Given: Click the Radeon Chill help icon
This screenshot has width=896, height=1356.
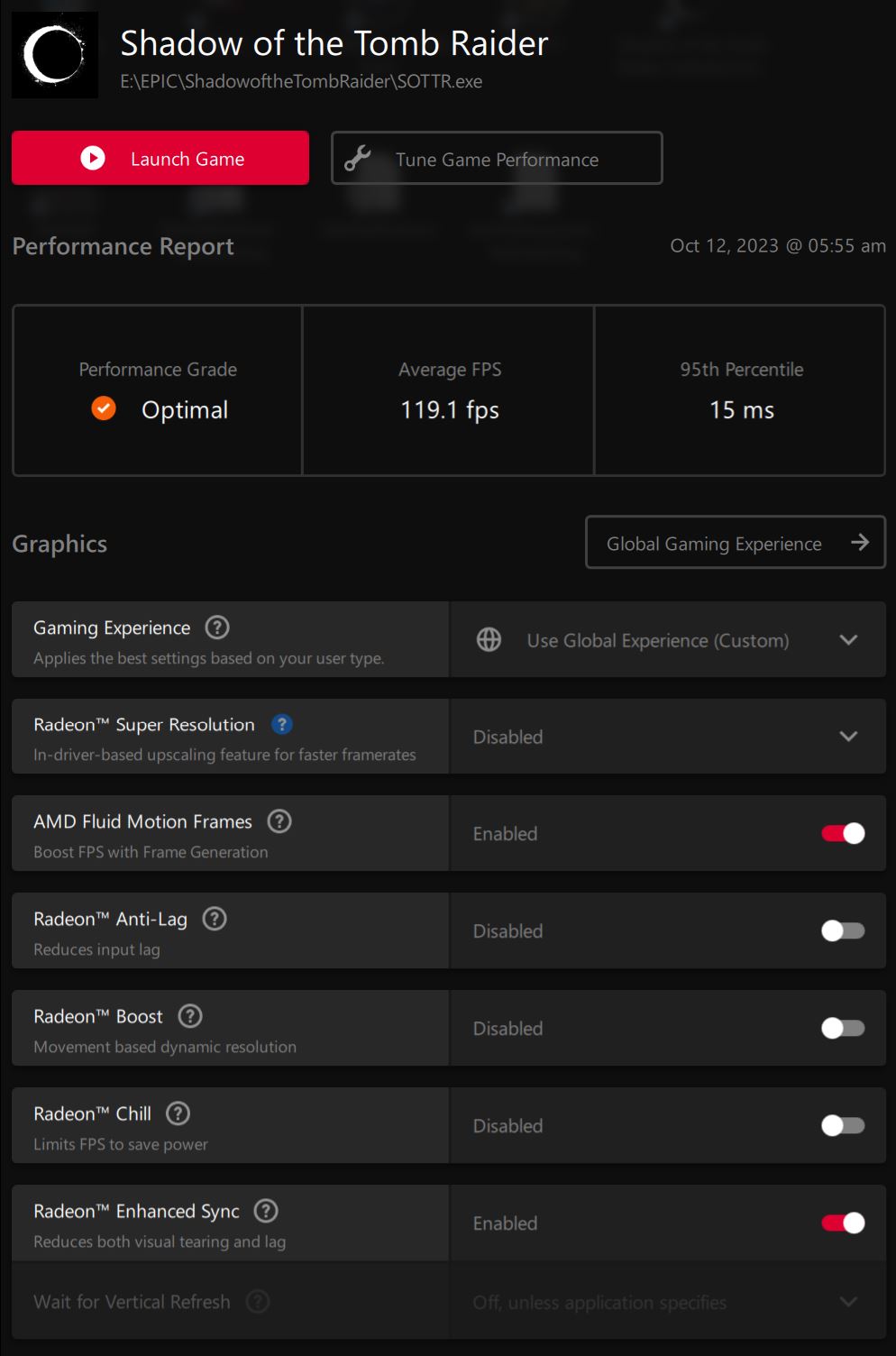Looking at the screenshot, I should click(x=178, y=1113).
